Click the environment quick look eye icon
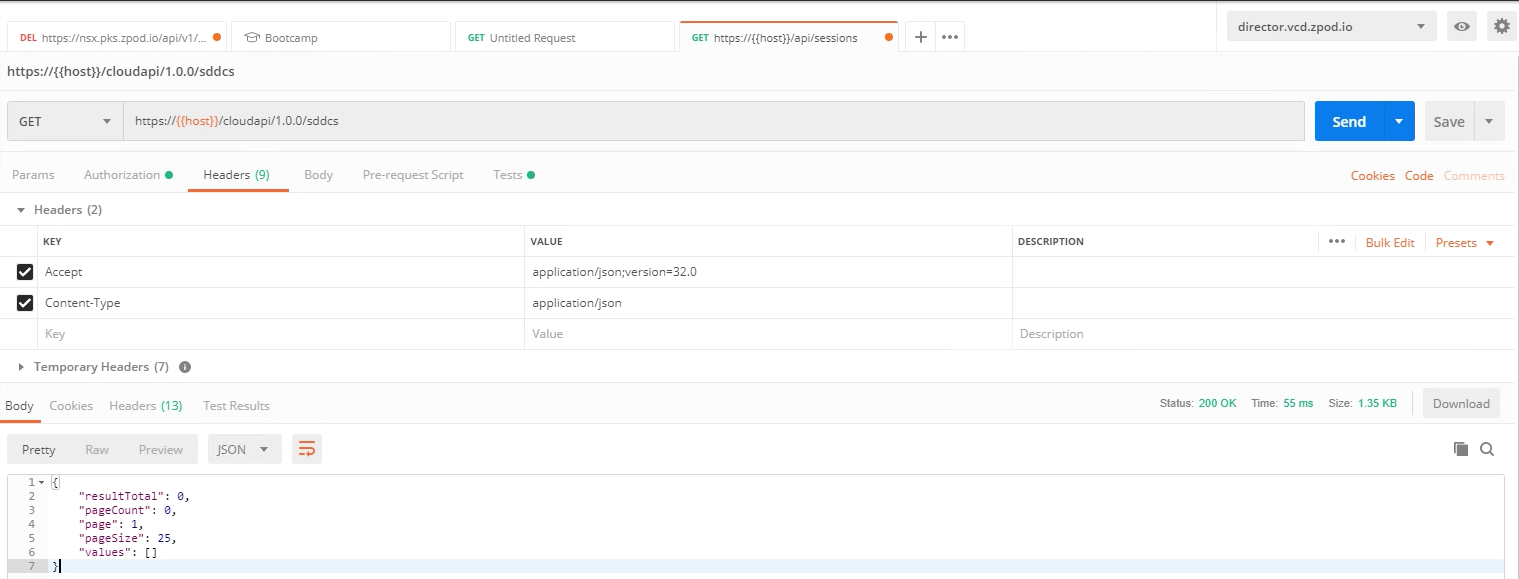1519x579 pixels. click(1462, 27)
